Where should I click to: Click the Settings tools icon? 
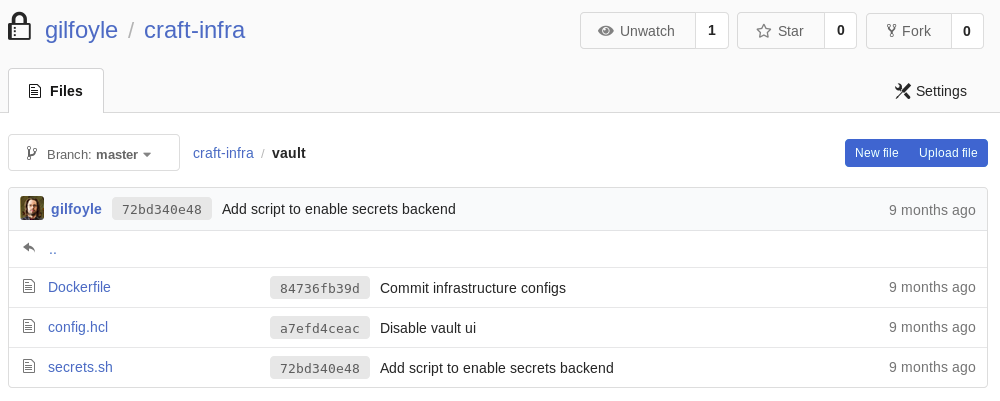(x=902, y=91)
